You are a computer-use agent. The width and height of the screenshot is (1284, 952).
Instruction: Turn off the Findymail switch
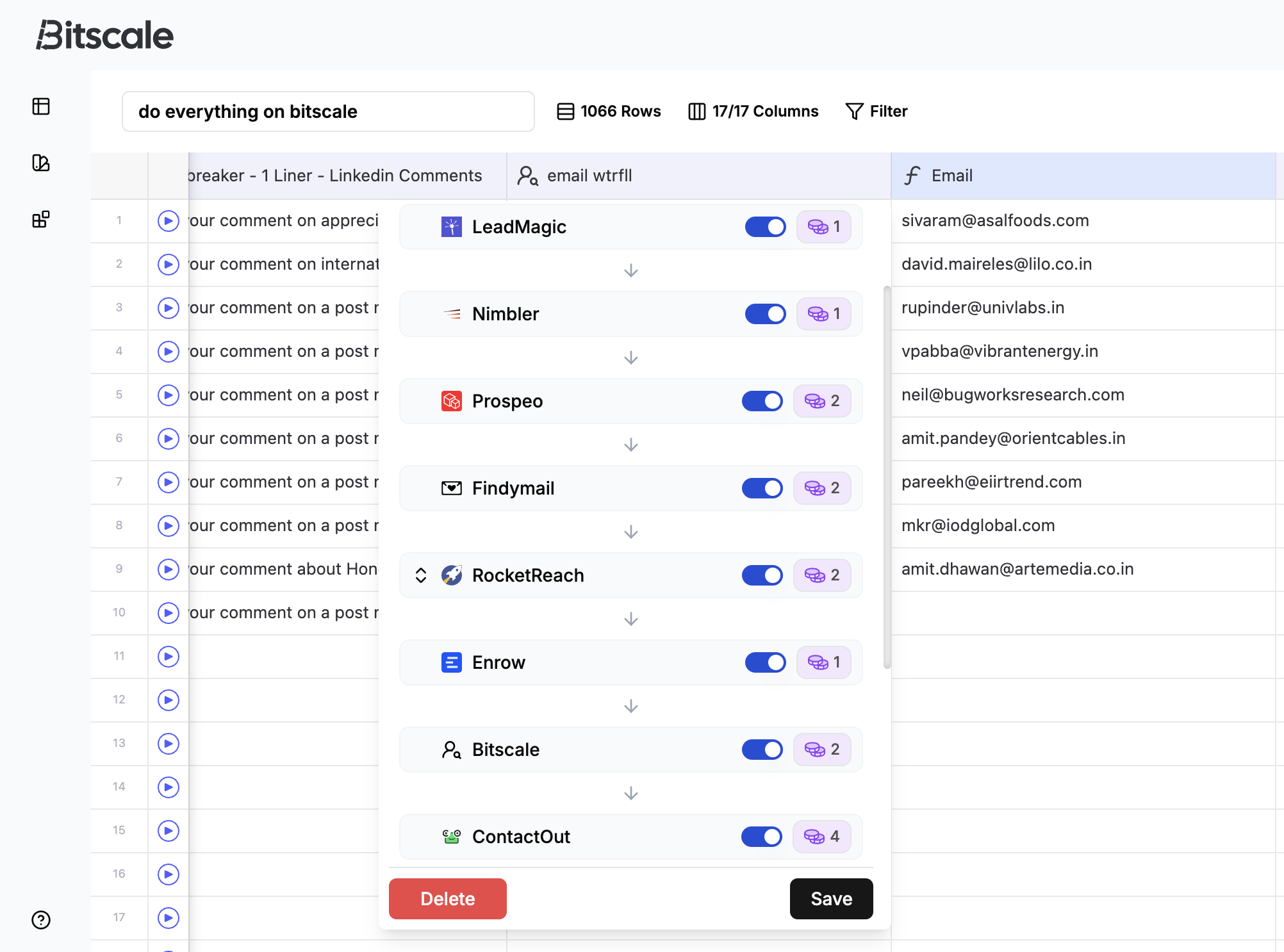click(x=762, y=488)
